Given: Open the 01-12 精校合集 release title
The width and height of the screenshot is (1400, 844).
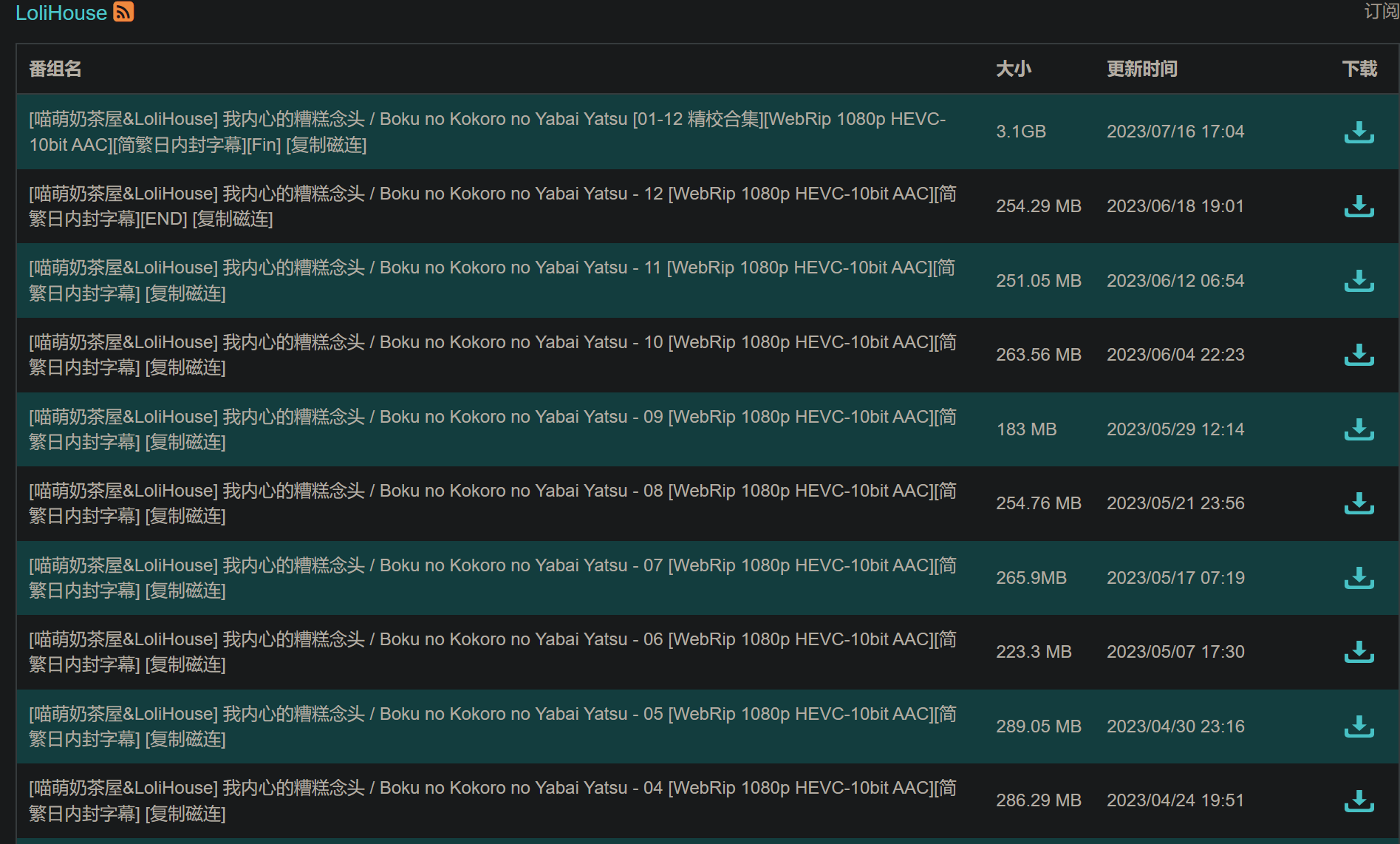Looking at the screenshot, I should pos(486,119).
